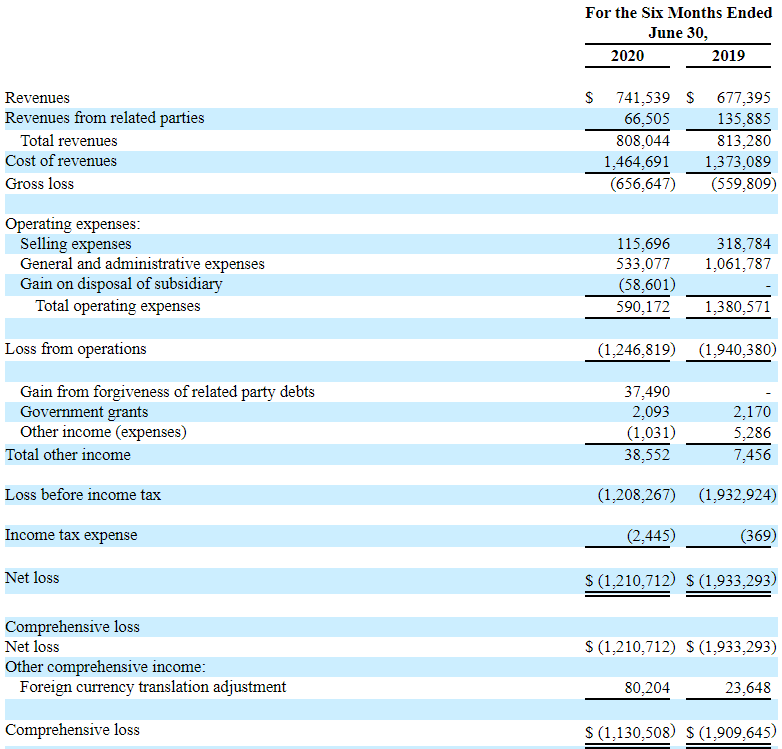
Task: Select the 'Loss from operations' label
Action: 75,349
